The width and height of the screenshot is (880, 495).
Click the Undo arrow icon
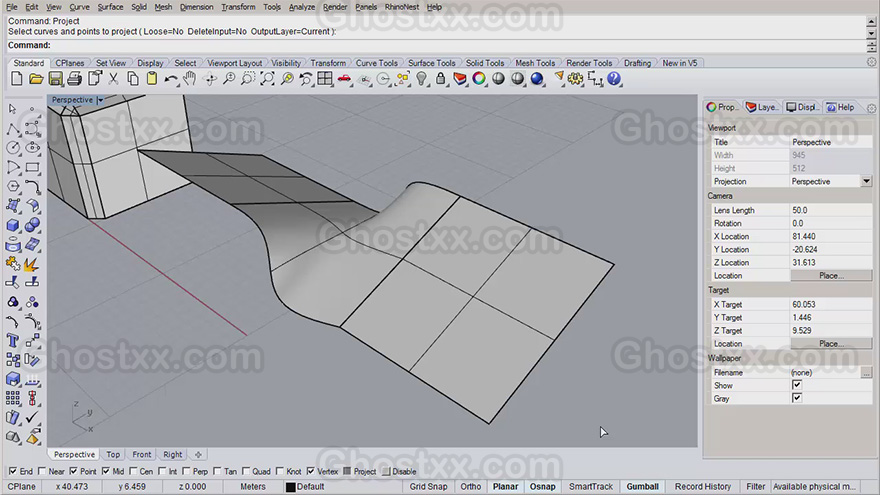point(171,79)
